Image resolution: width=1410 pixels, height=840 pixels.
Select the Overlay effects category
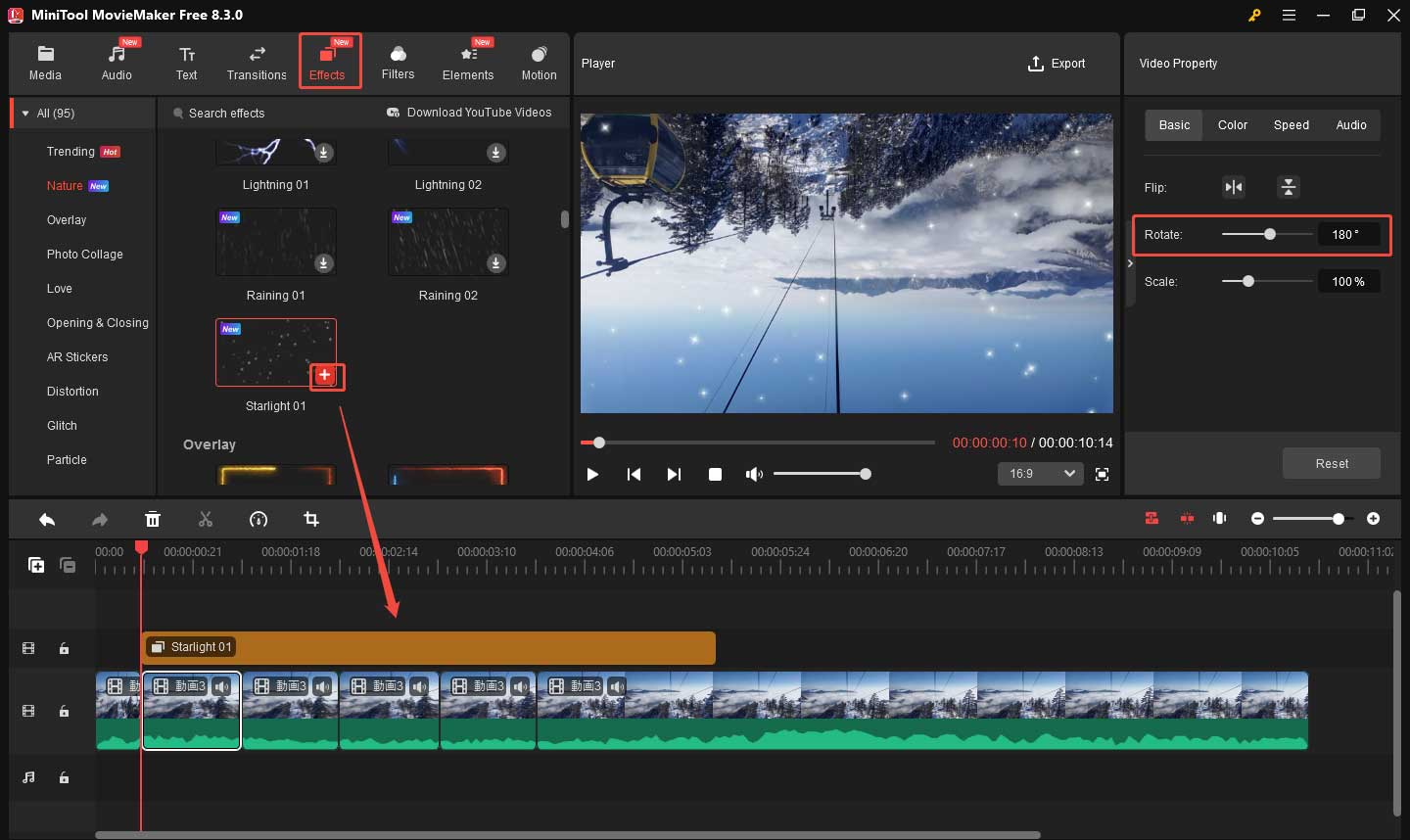[67, 220]
